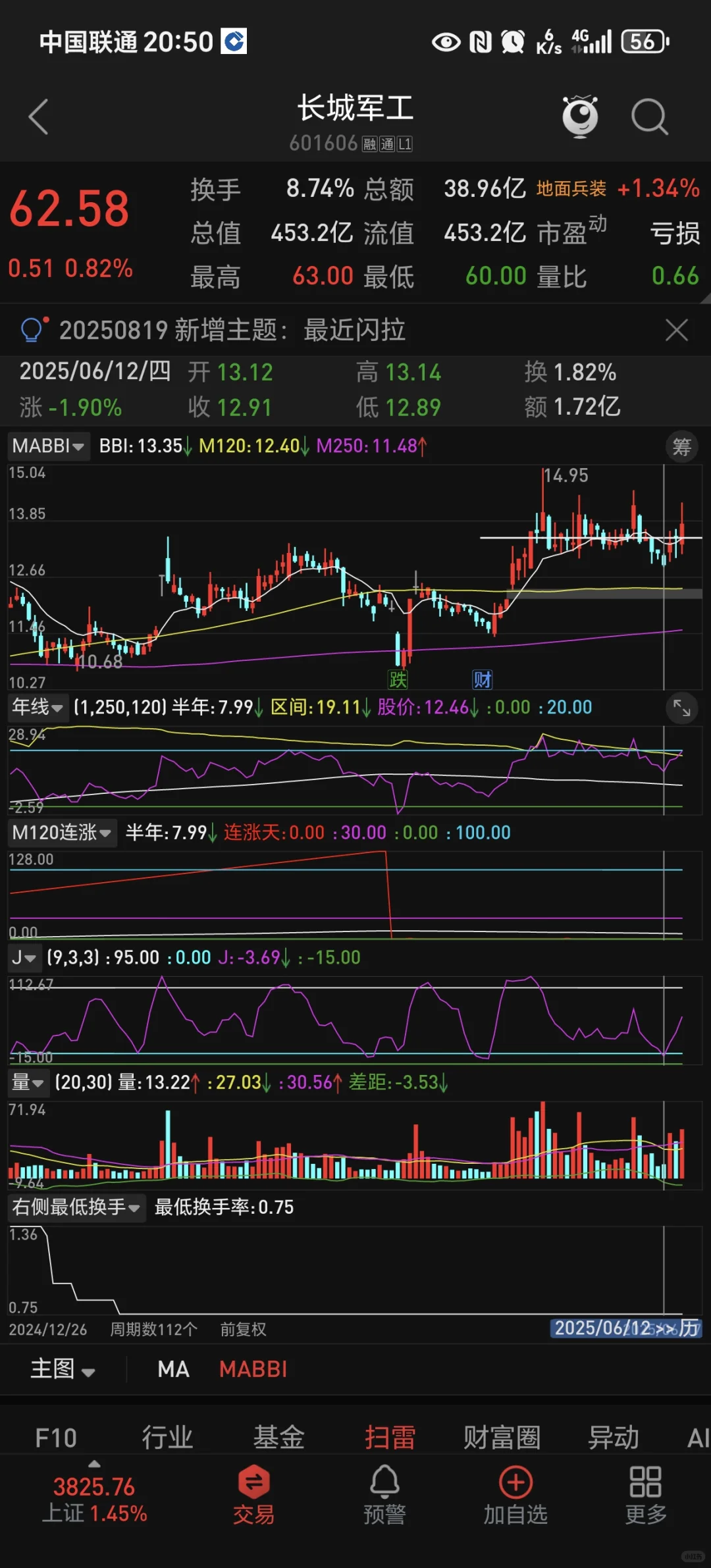711x1568 pixels.
Task: Tap the 10.68 low price label
Action: [x=100, y=661]
